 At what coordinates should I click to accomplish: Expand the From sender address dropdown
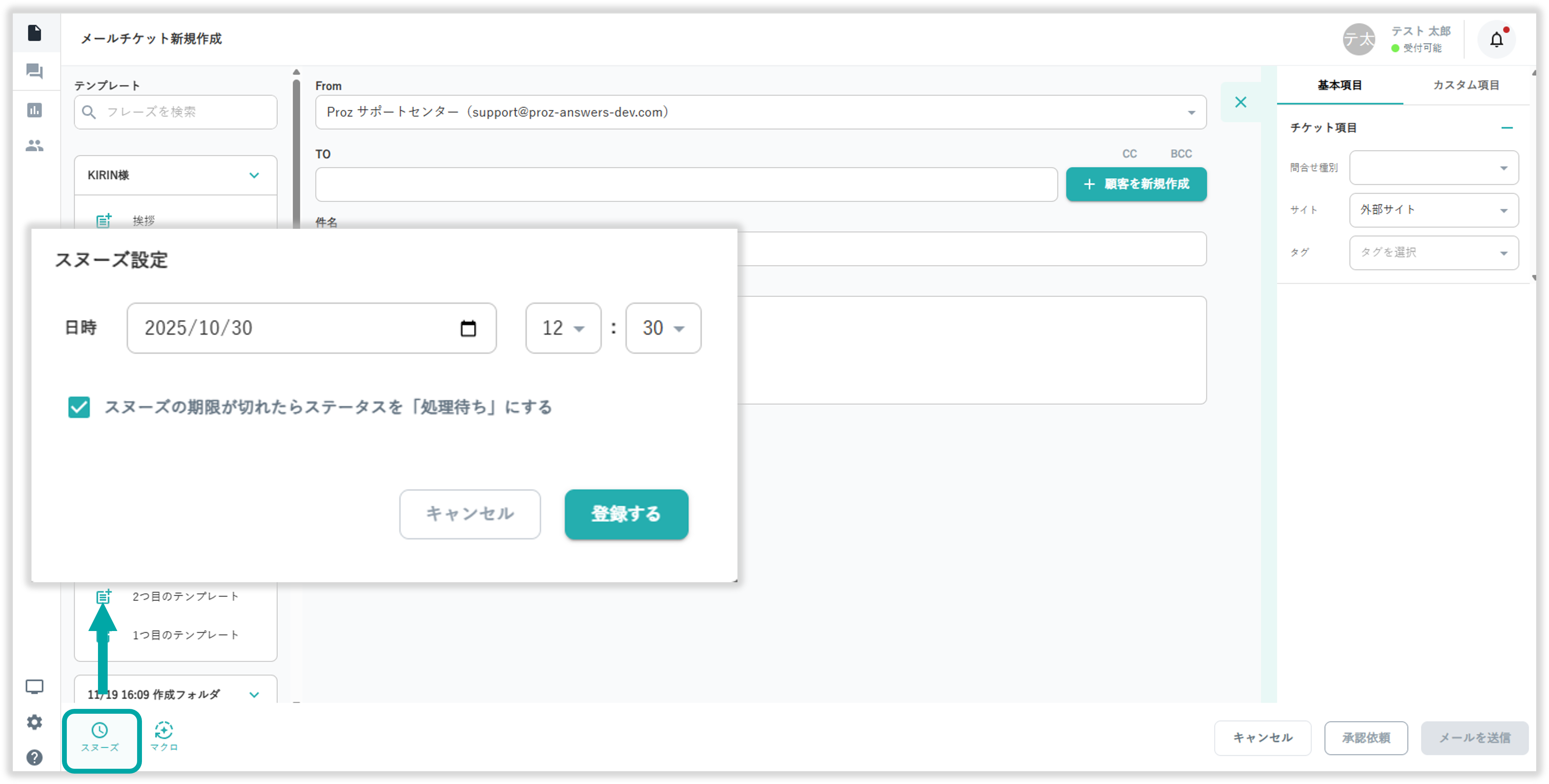1191,112
